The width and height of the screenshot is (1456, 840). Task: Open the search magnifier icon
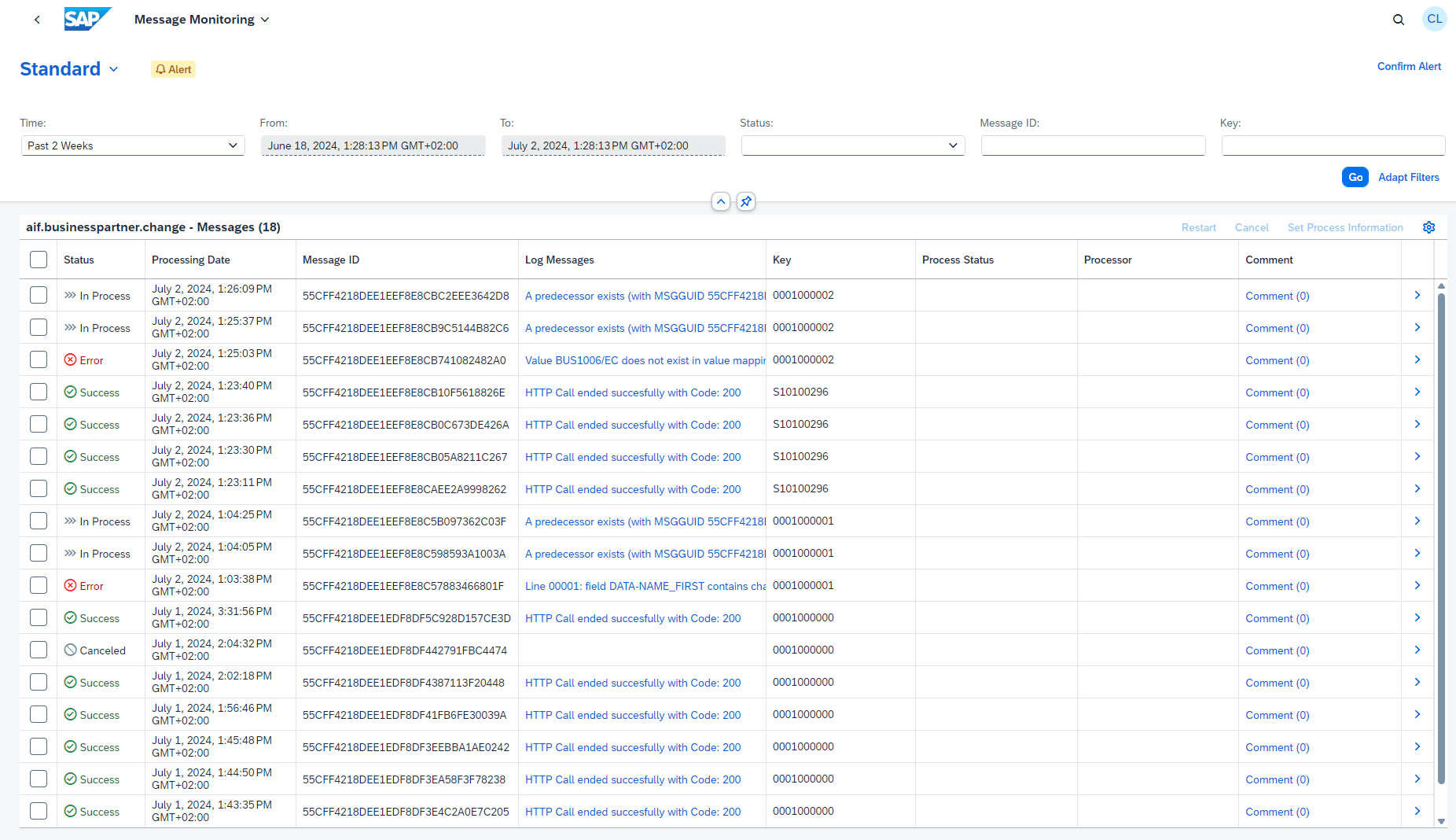1398,20
